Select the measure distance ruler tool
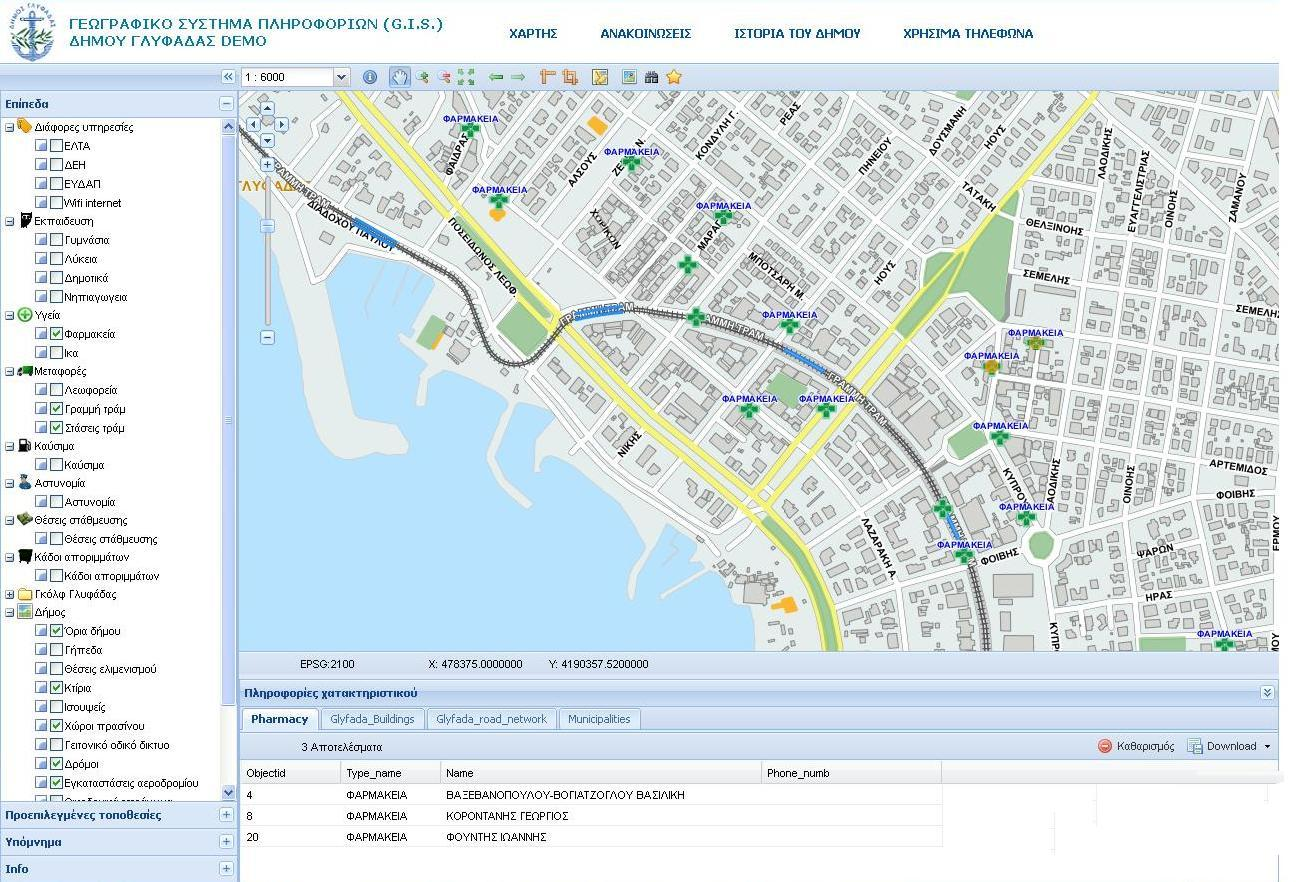The height and width of the screenshot is (882, 1297). (547, 77)
